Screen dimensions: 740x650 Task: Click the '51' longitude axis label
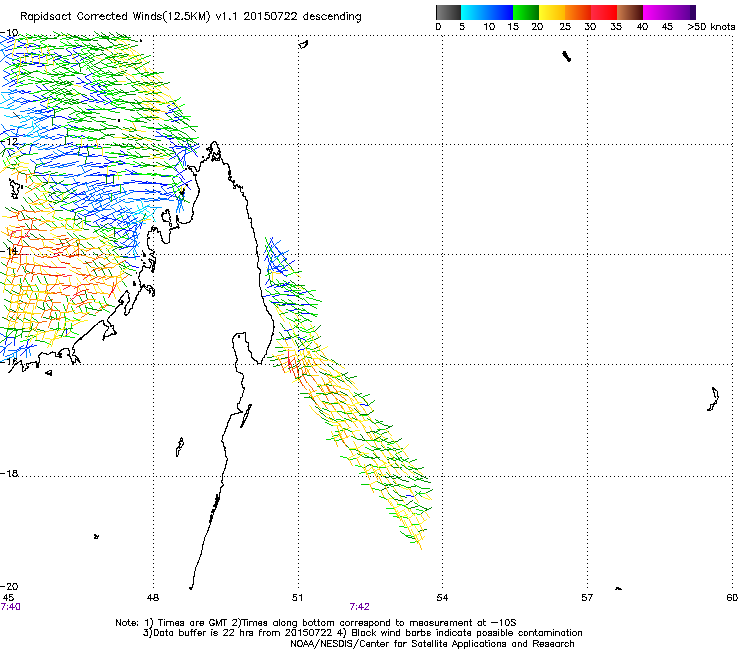(x=297, y=598)
